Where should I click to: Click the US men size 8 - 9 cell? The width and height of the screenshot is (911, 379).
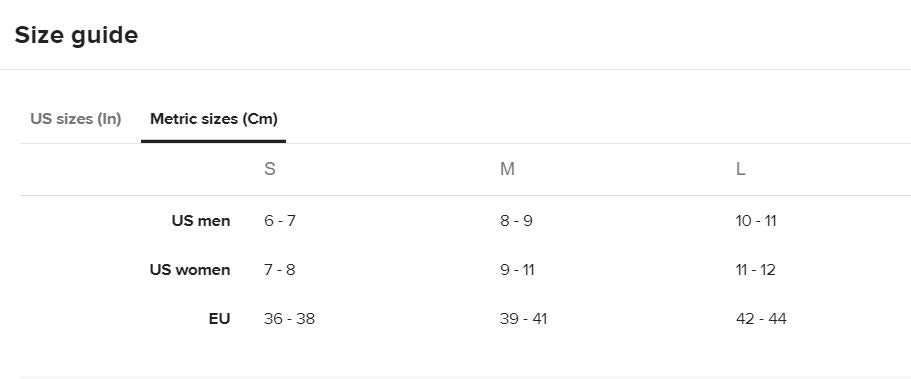click(516, 221)
